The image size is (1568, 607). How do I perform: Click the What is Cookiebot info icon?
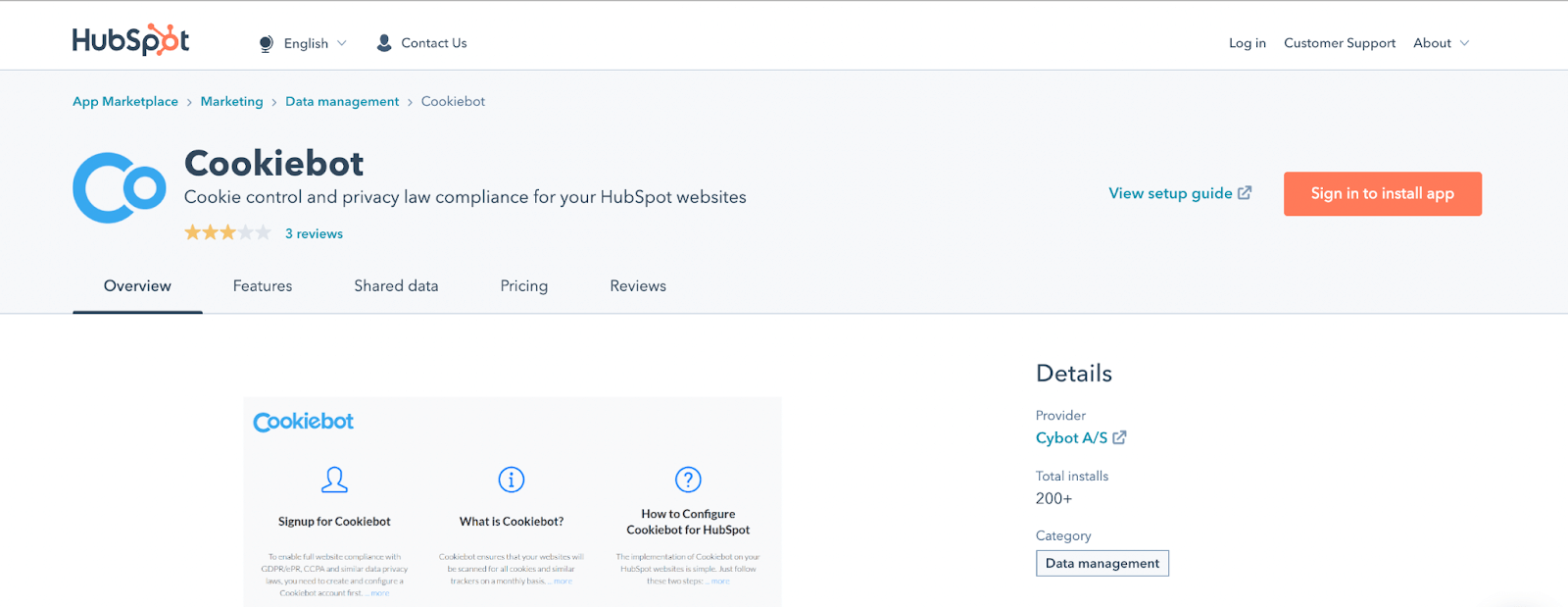click(x=512, y=480)
